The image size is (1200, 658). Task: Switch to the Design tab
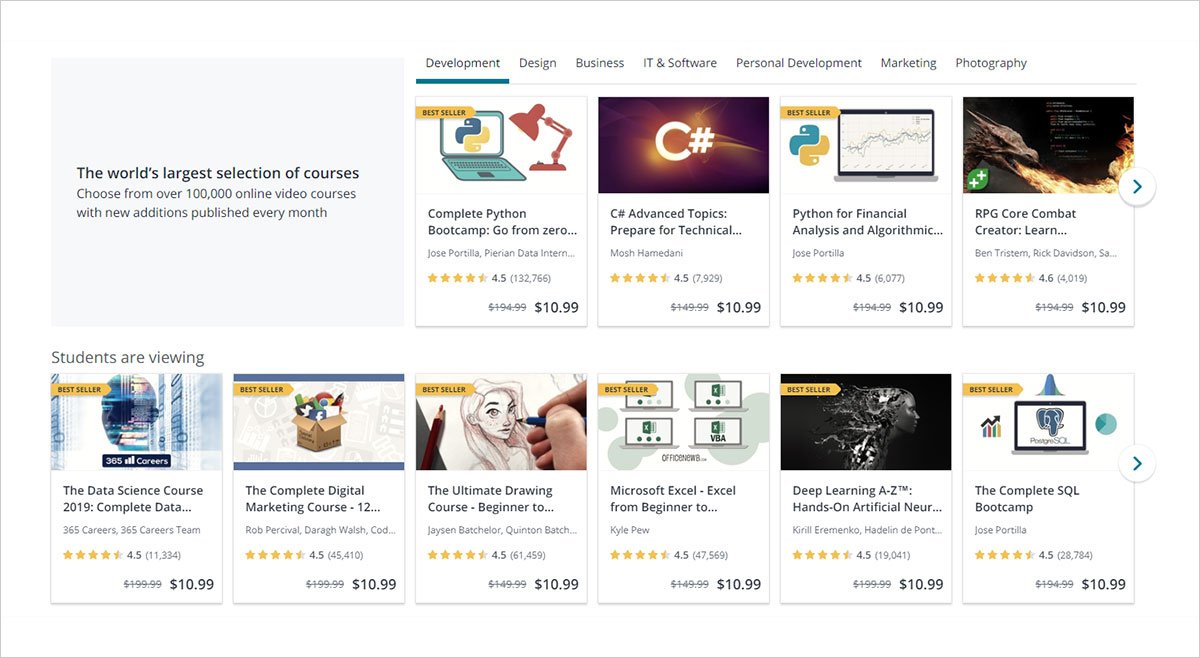tap(537, 63)
